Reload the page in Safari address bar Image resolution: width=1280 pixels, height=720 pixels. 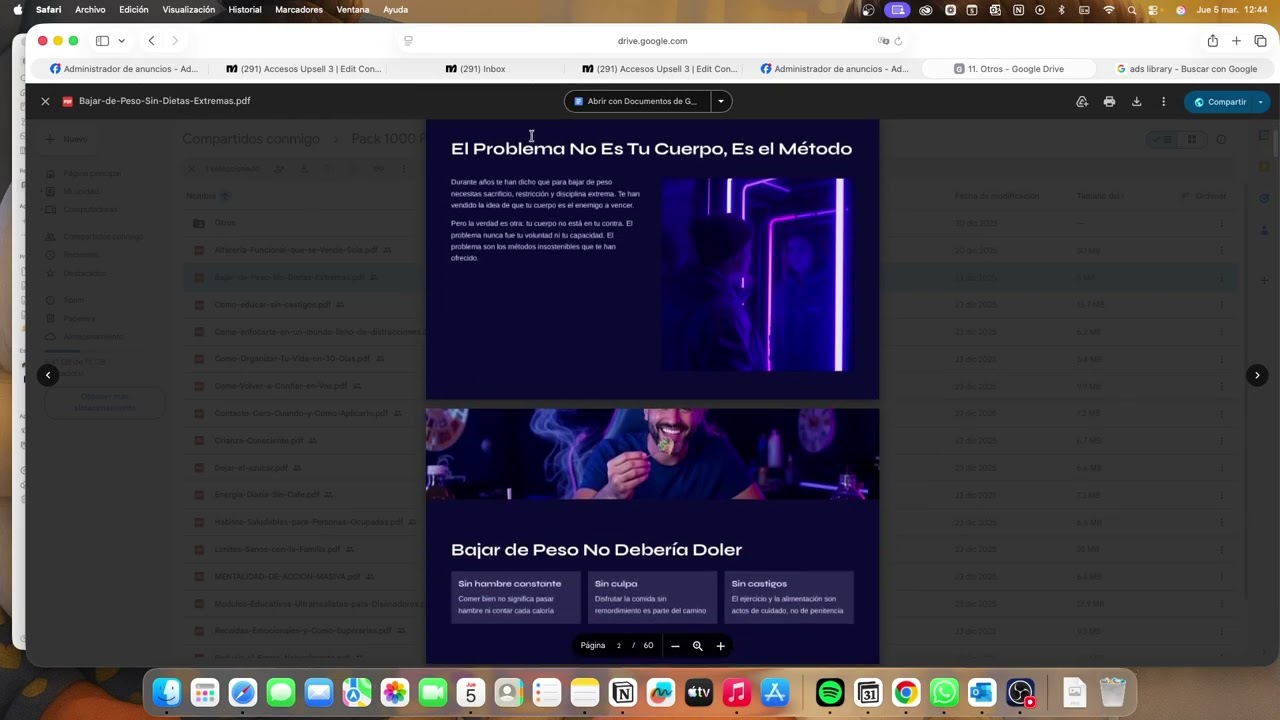(898, 41)
